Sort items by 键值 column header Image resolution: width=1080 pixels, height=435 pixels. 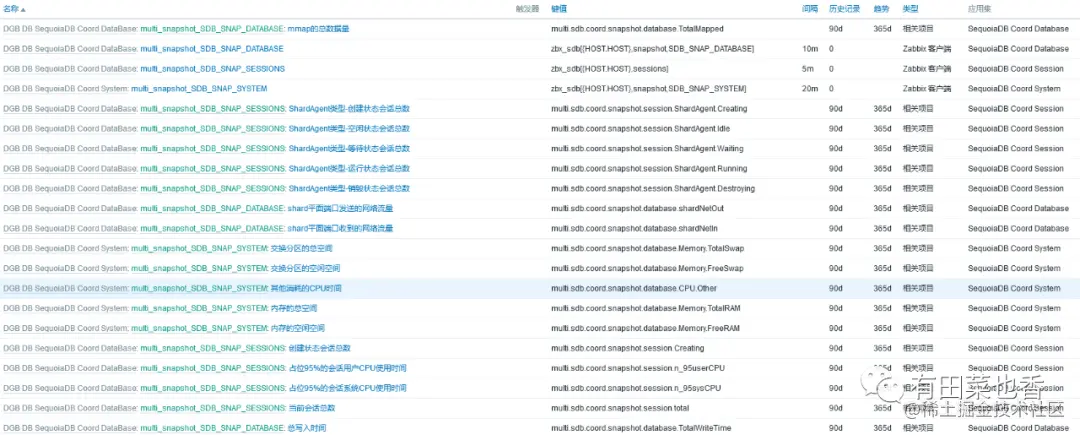pos(559,9)
